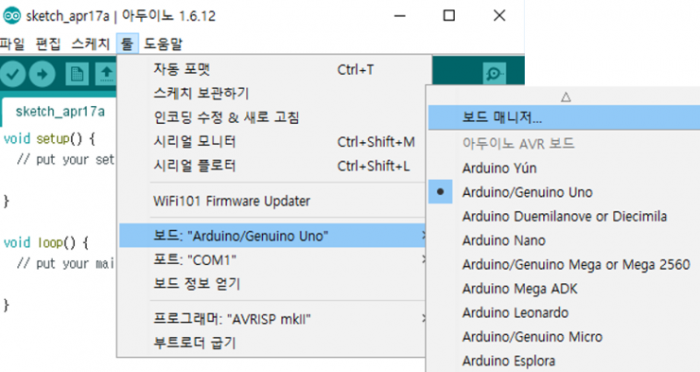Viewport: 700px width, 372px height.
Task: Click the board list scroll-up triangle
Action: pyautogui.click(x=566, y=96)
